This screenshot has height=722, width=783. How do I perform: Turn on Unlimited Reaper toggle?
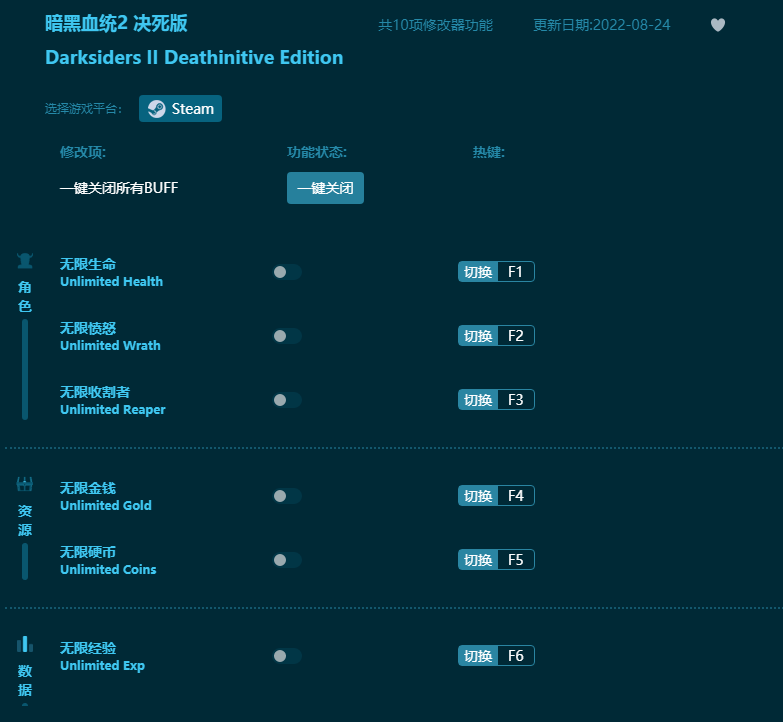click(x=287, y=400)
